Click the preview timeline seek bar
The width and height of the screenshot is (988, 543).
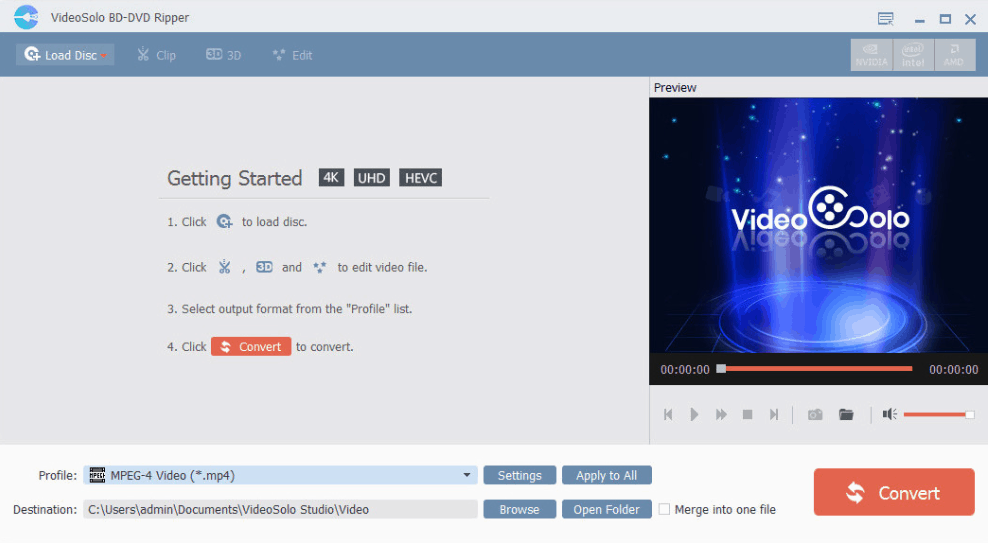pyautogui.click(x=814, y=369)
